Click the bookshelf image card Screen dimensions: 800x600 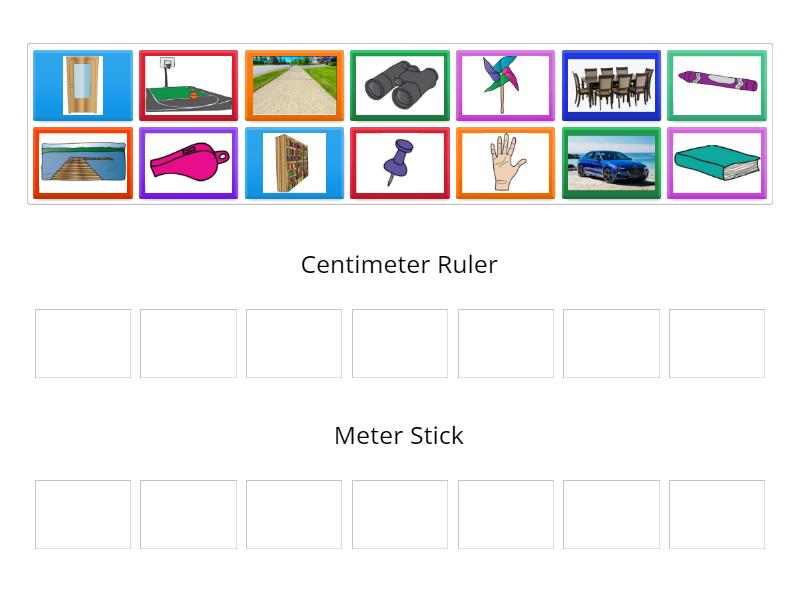pyautogui.click(x=294, y=163)
